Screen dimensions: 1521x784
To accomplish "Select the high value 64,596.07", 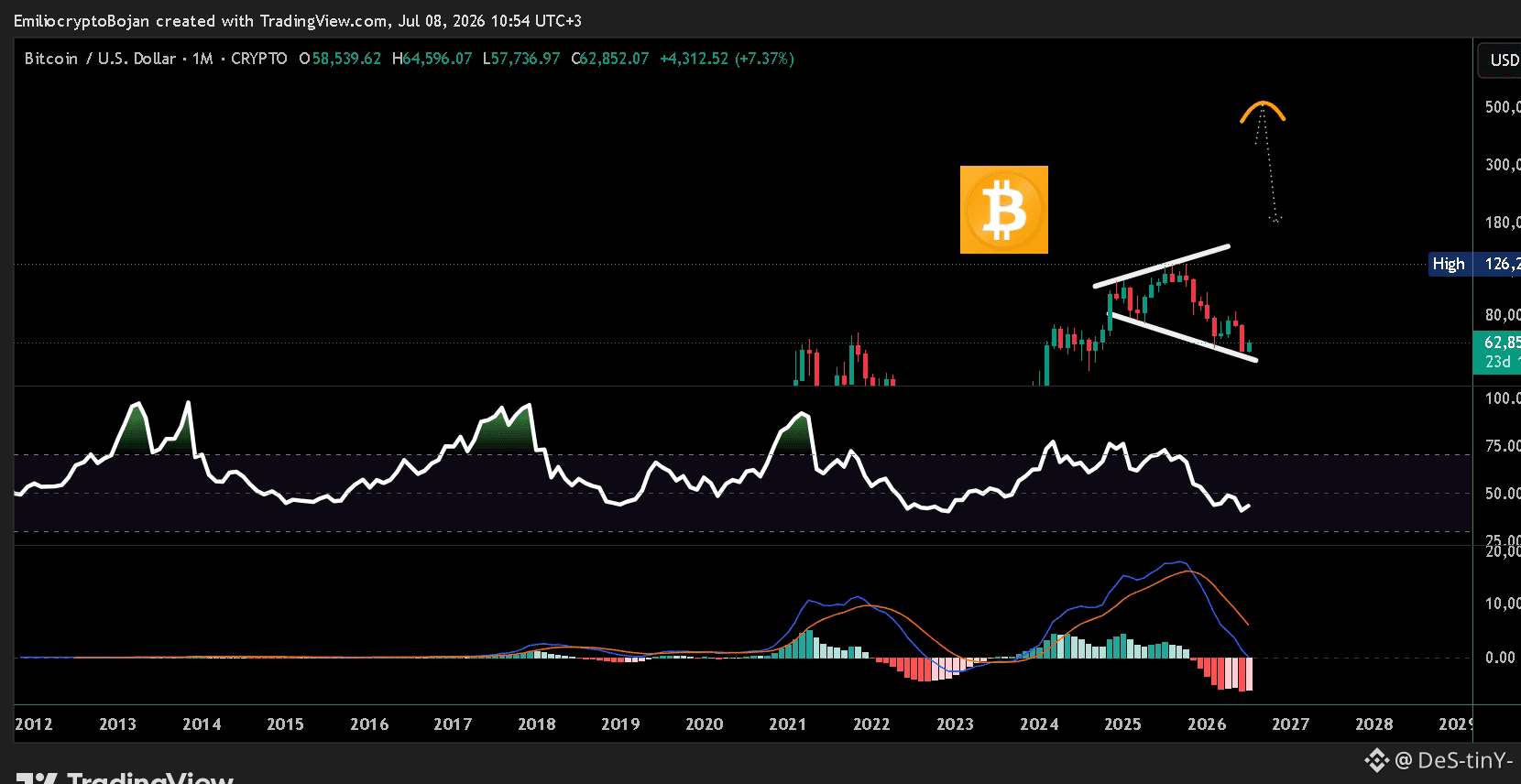I will click(437, 59).
